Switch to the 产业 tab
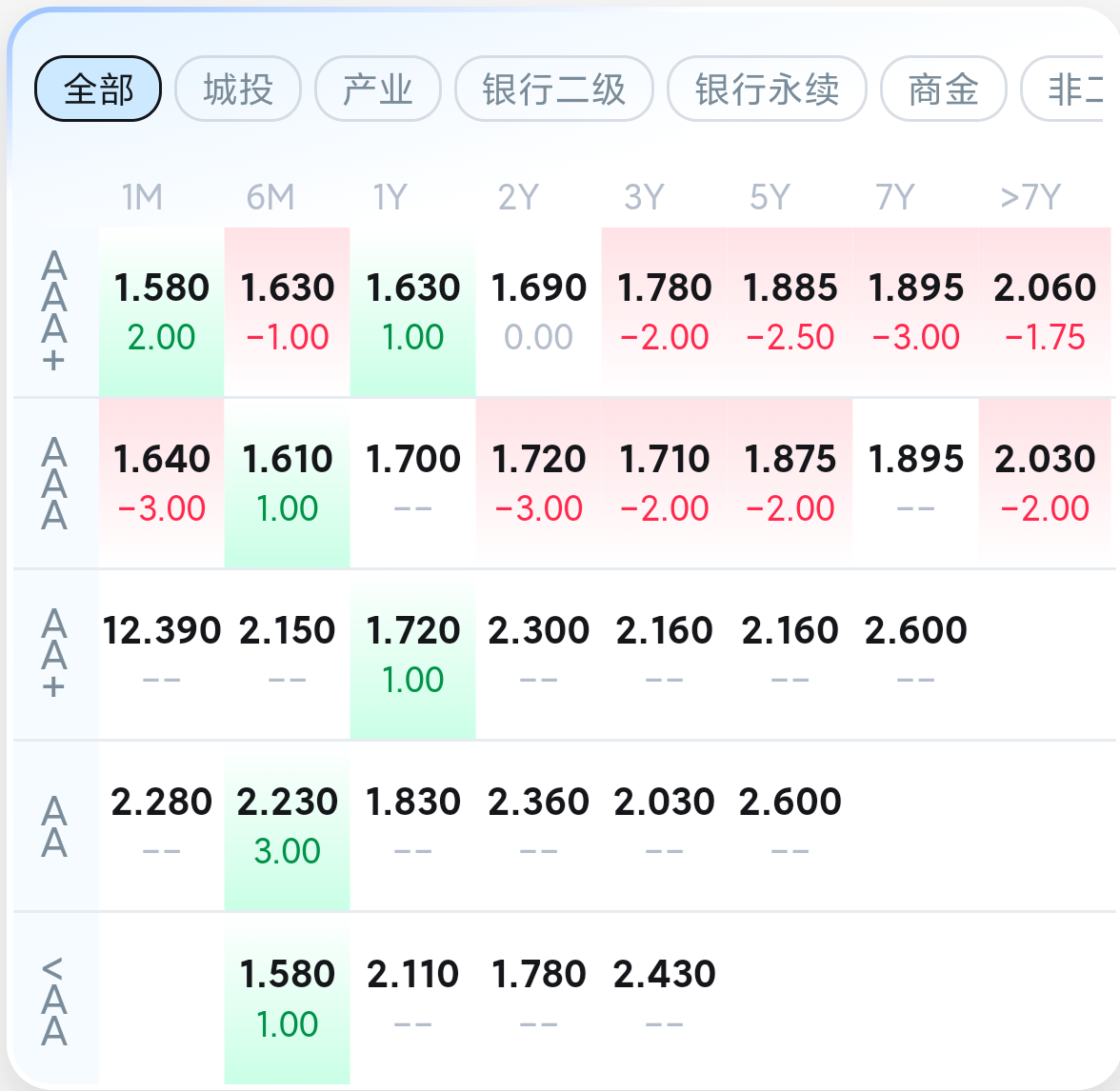Image resolution: width=1120 pixels, height=1091 pixels. 378,89
